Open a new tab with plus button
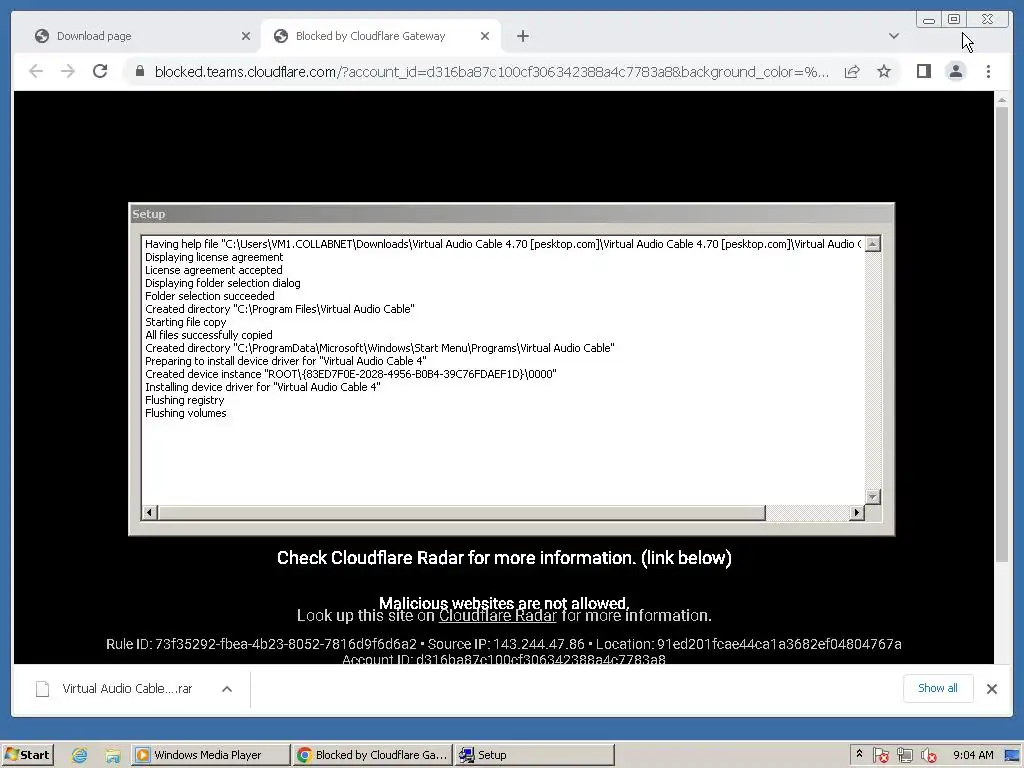This screenshot has height=768, width=1024. pos(522,36)
